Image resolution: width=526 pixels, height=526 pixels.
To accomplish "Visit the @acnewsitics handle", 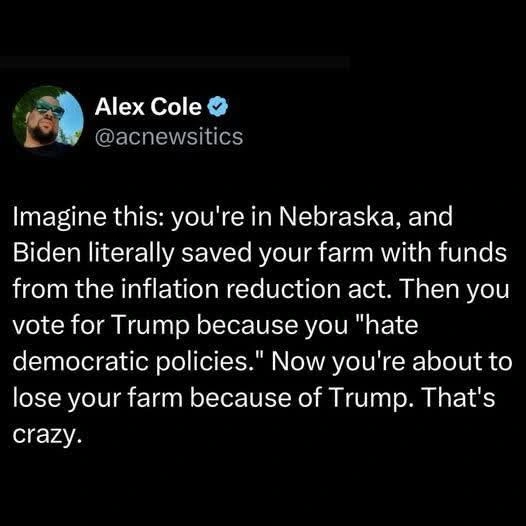I will pyautogui.click(x=169, y=137).
